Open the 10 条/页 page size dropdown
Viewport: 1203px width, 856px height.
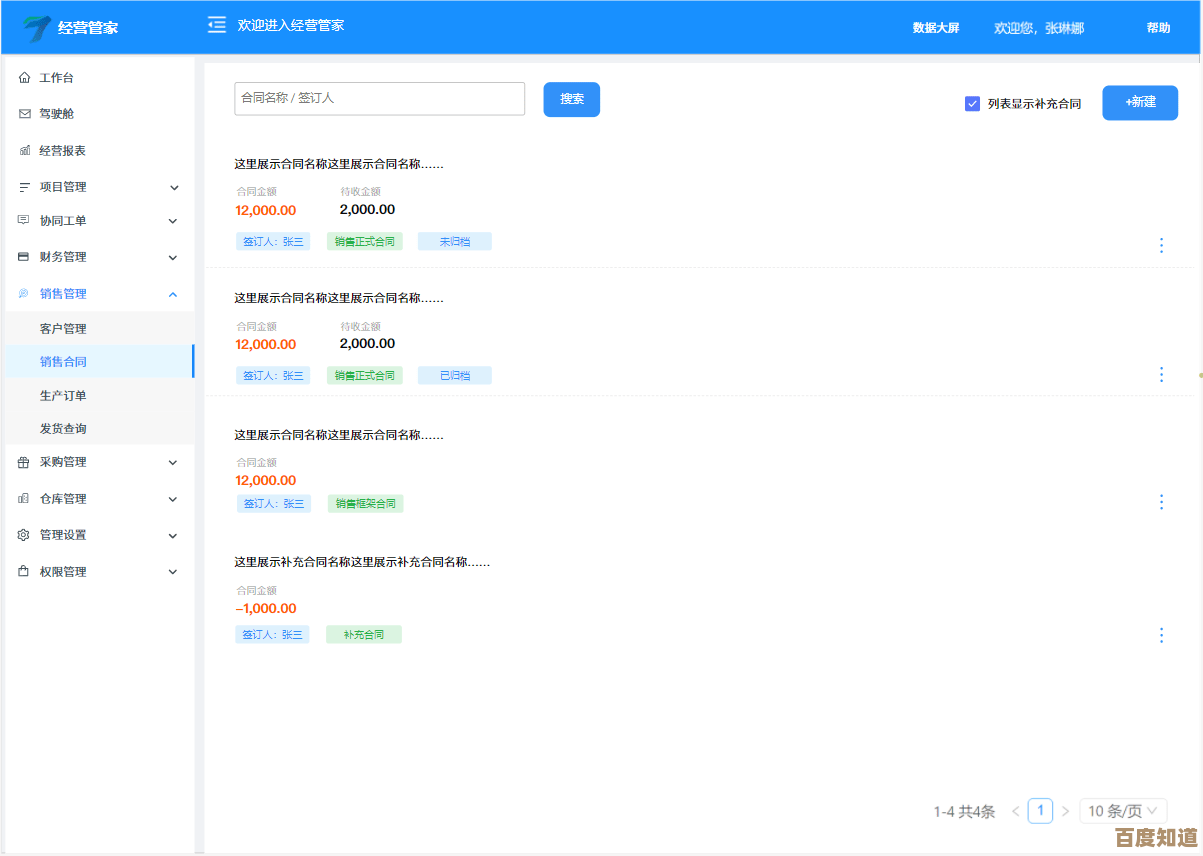(1123, 811)
